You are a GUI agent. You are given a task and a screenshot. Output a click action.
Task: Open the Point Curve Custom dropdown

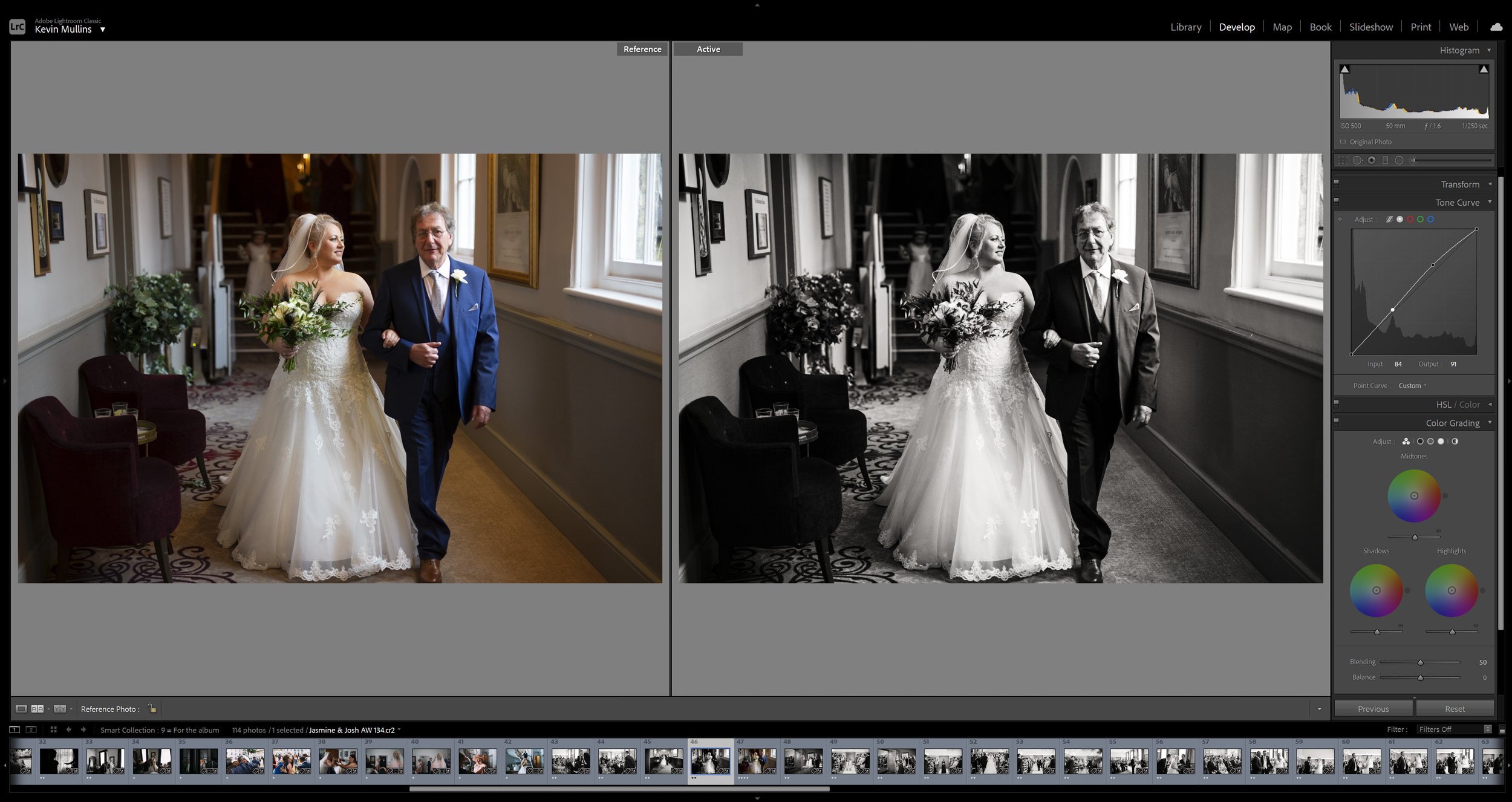click(1411, 385)
